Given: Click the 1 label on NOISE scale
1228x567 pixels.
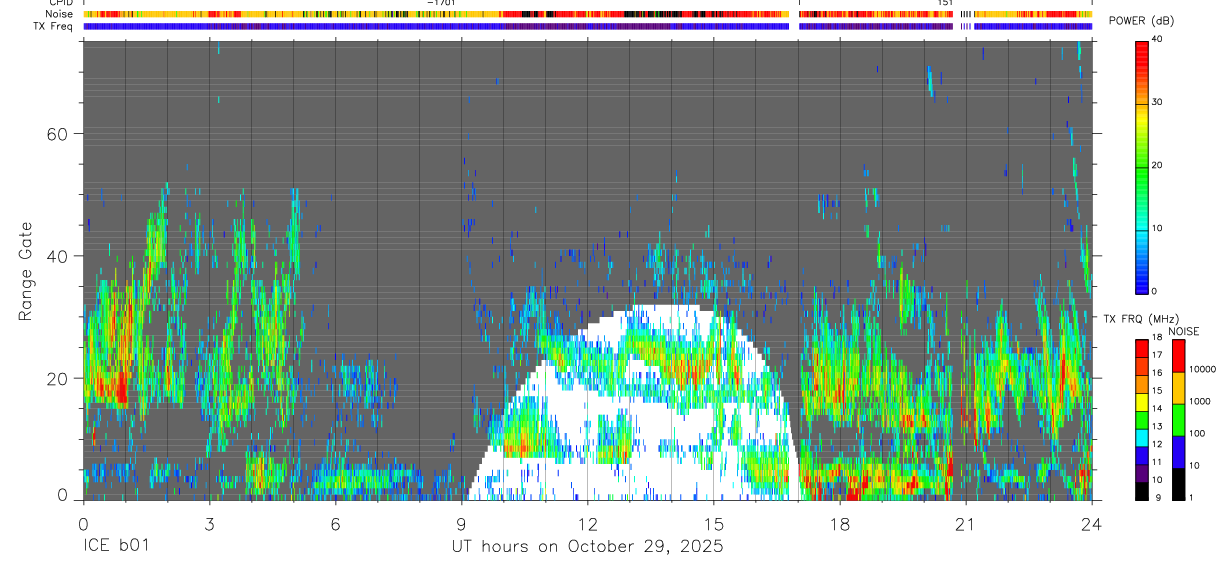Looking at the screenshot, I should (1191, 497).
